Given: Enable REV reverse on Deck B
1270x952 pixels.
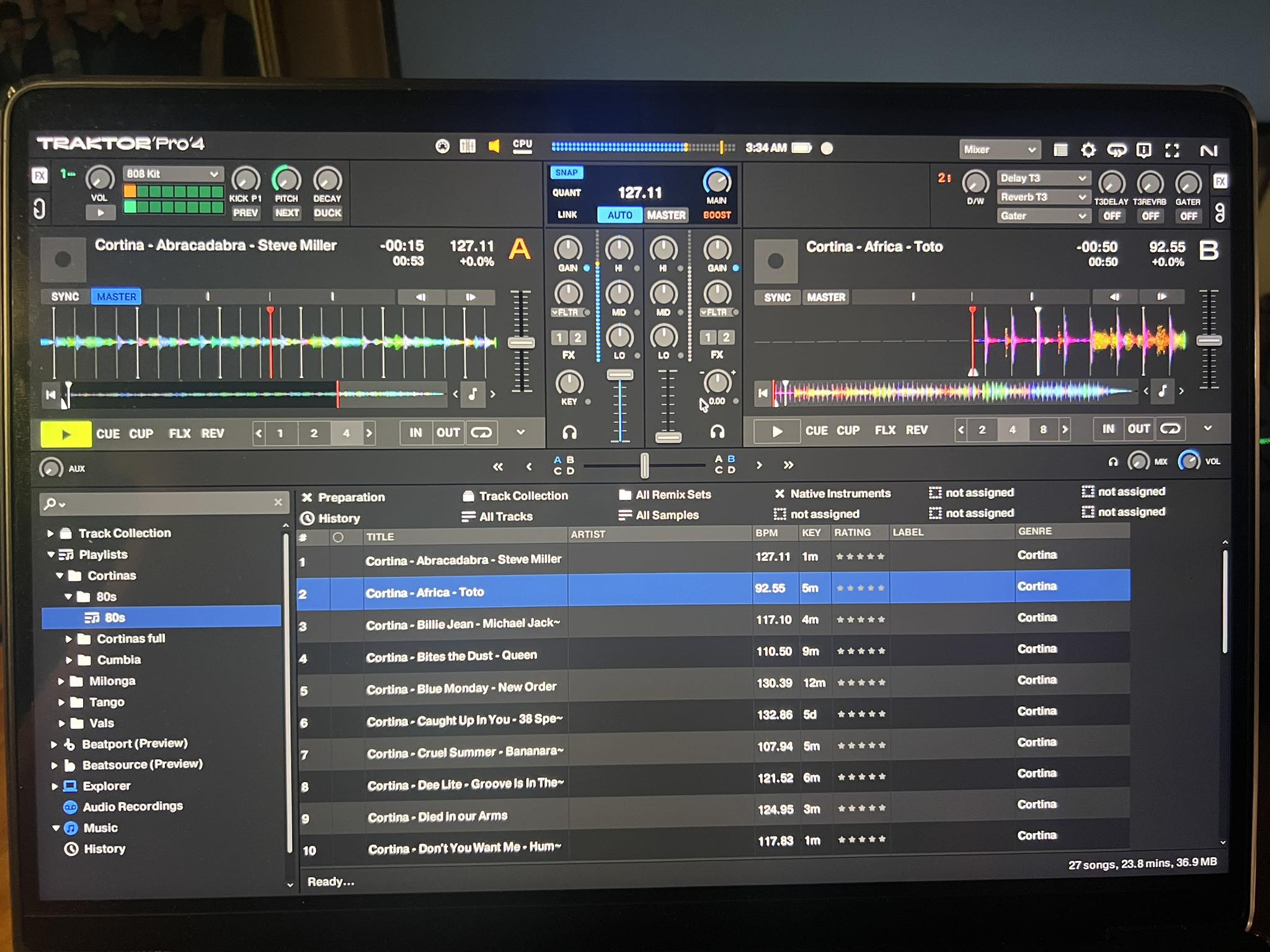Looking at the screenshot, I should (917, 430).
